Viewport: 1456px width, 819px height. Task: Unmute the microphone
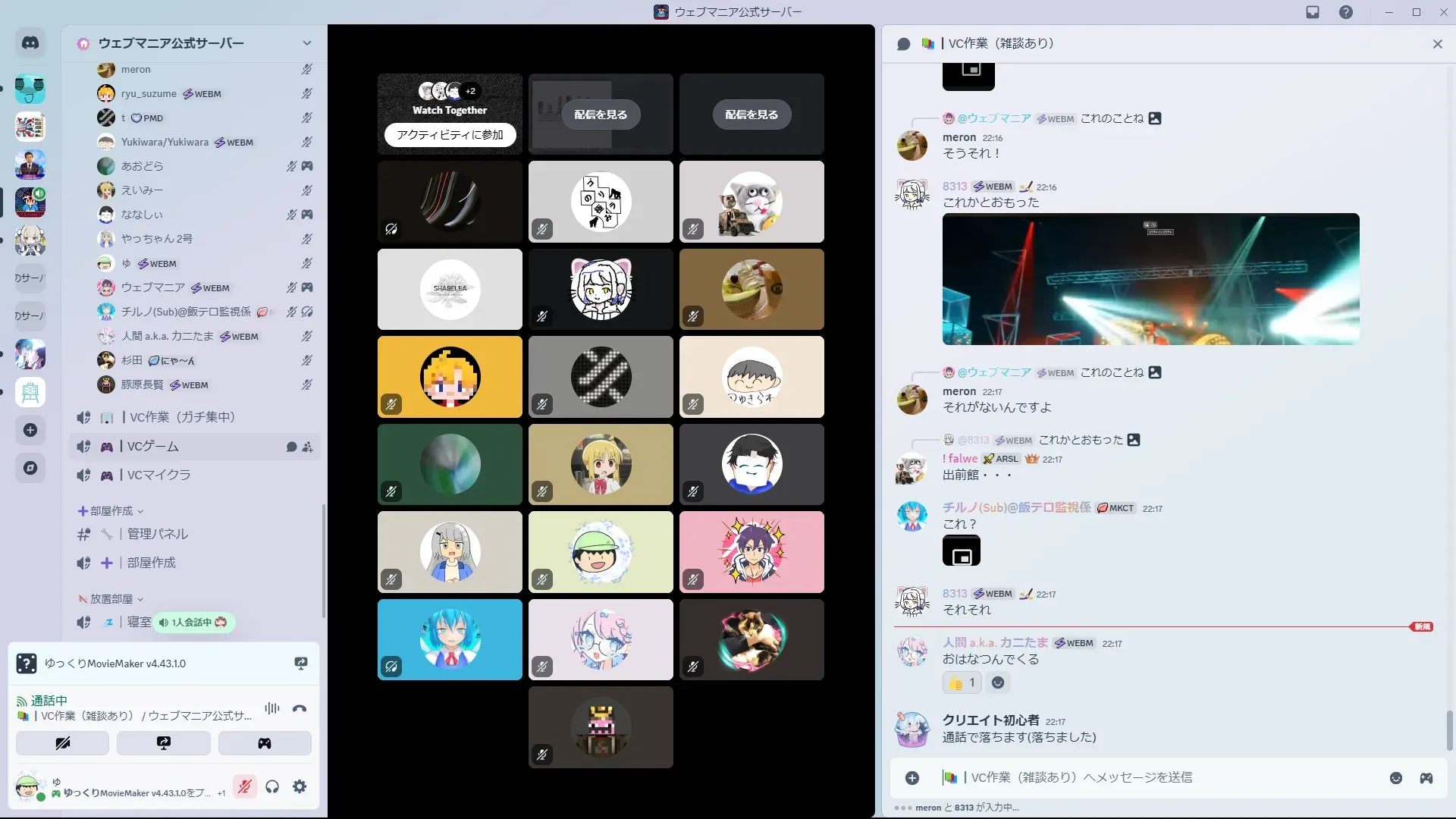pos(244,786)
